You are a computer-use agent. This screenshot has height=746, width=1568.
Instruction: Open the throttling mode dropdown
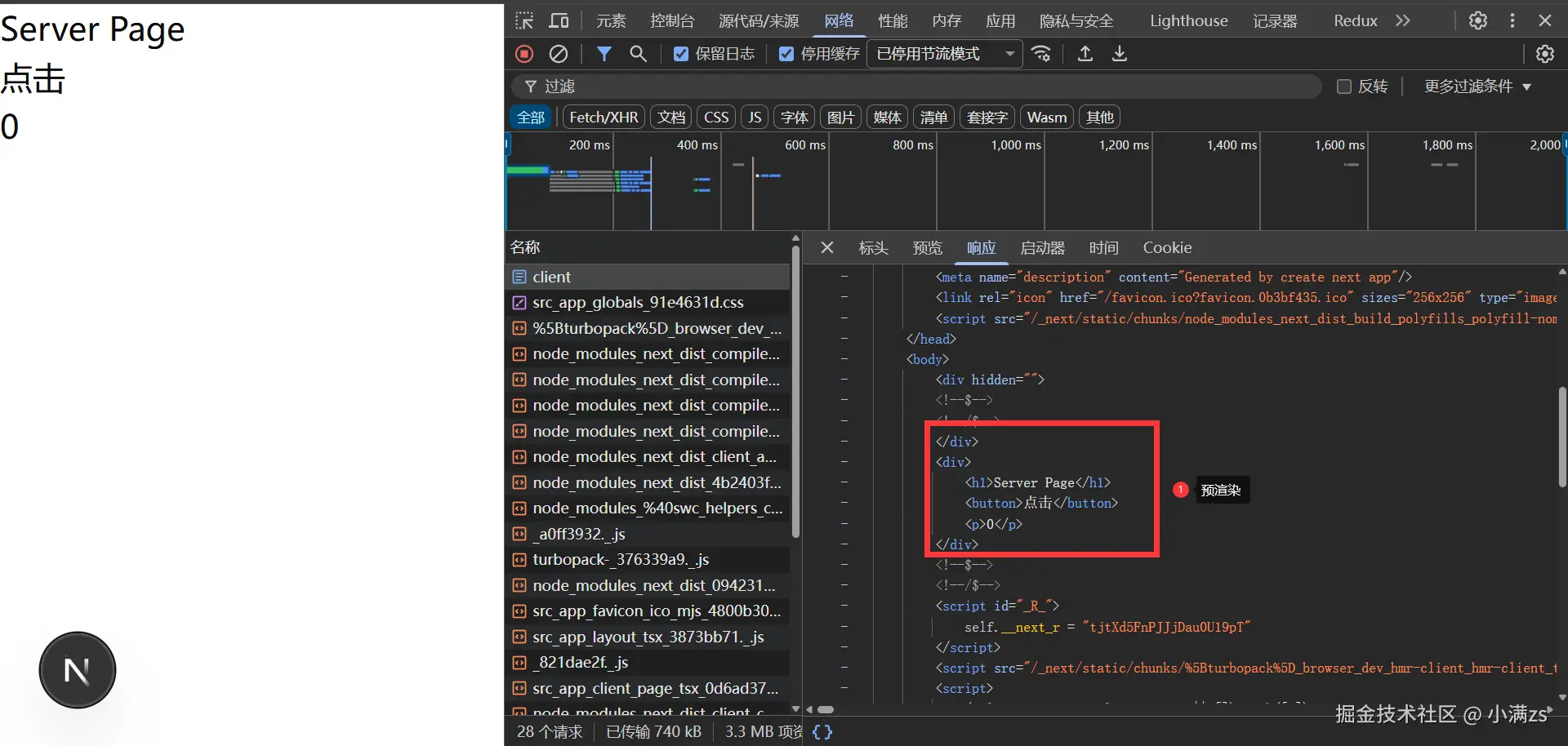[x=944, y=54]
